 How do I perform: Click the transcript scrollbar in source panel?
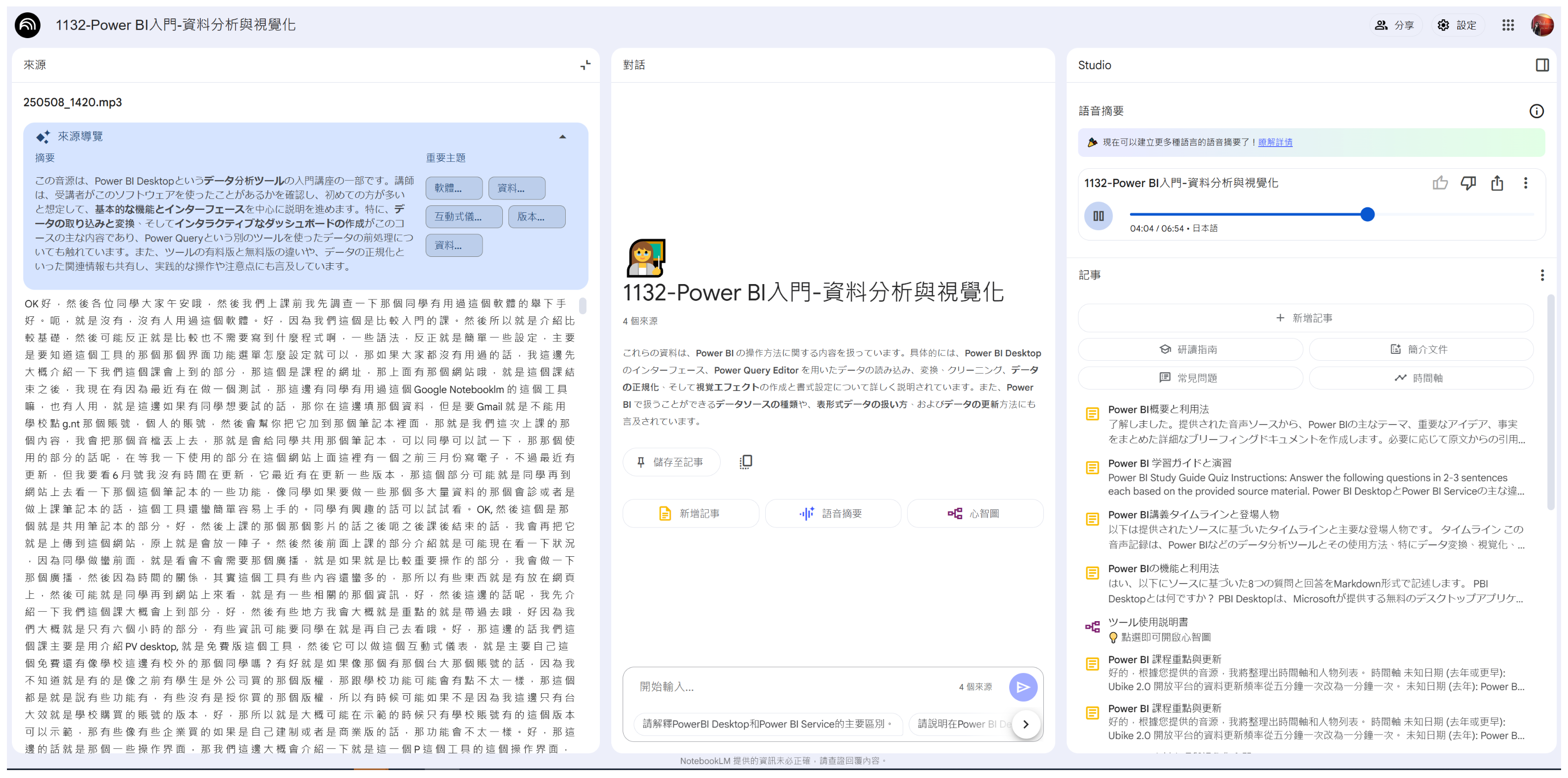click(583, 305)
